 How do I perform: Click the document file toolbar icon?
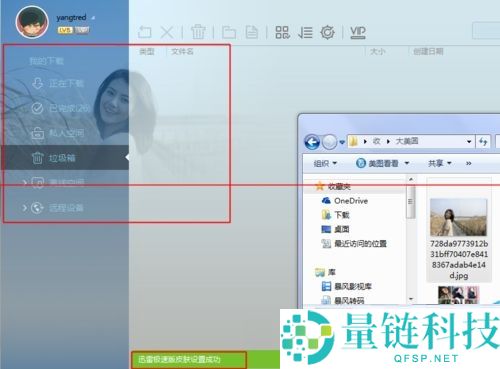click(251, 32)
